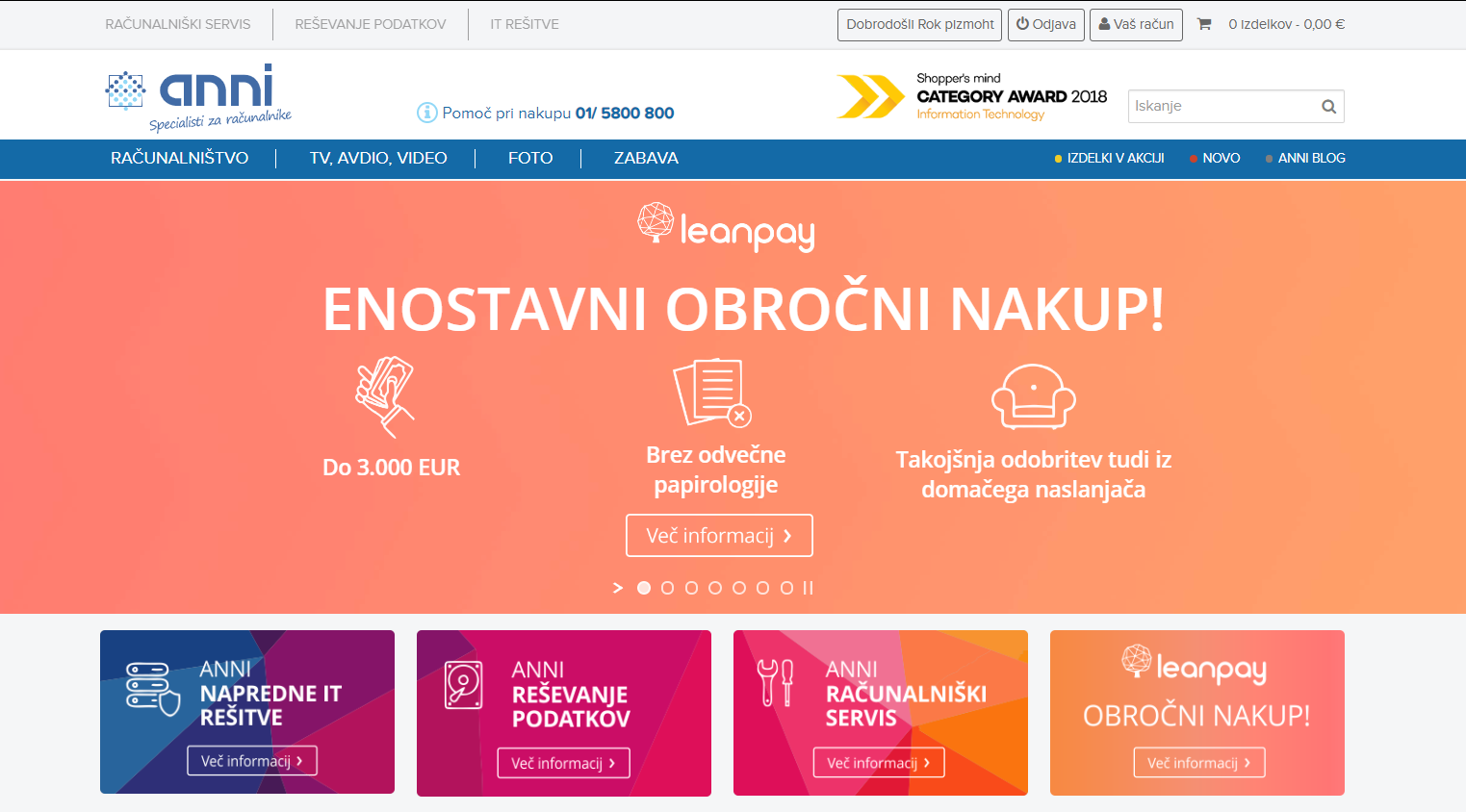Click Več informacij in the main banner
The image size is (1466, 812).
coord(719,535)
